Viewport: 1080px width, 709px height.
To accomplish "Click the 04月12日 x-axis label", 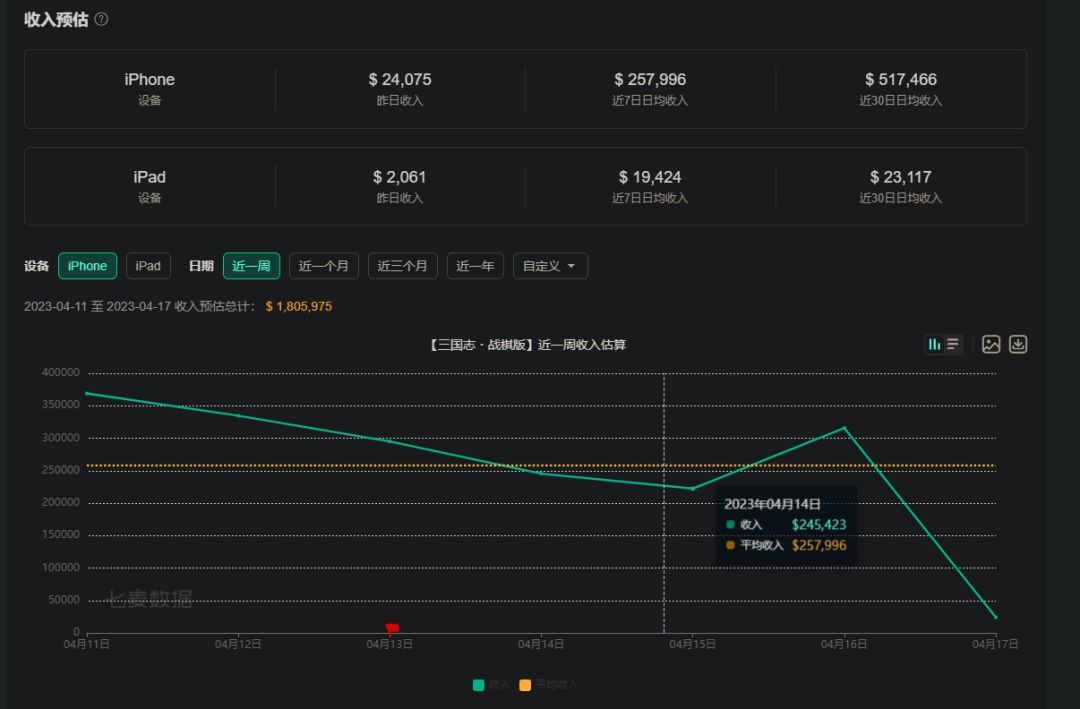I will [238, 644].
